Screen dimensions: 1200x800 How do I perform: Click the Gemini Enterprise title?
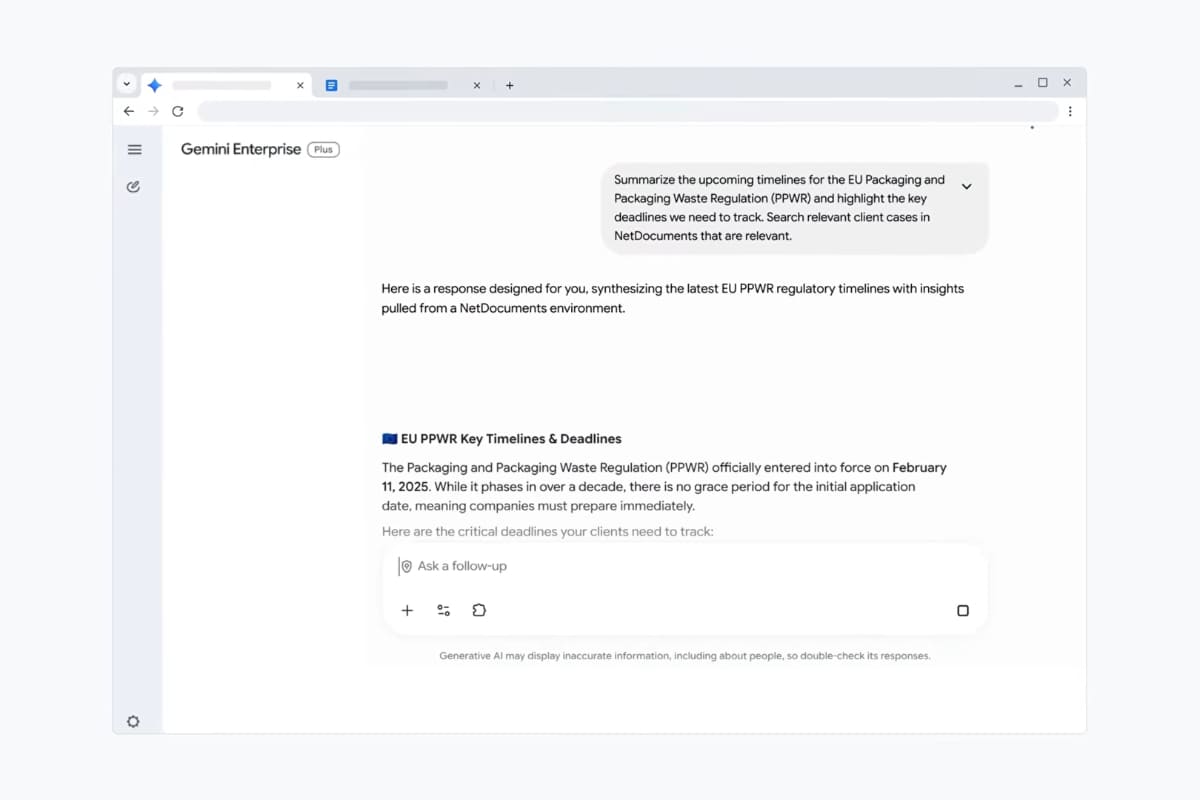241,149
